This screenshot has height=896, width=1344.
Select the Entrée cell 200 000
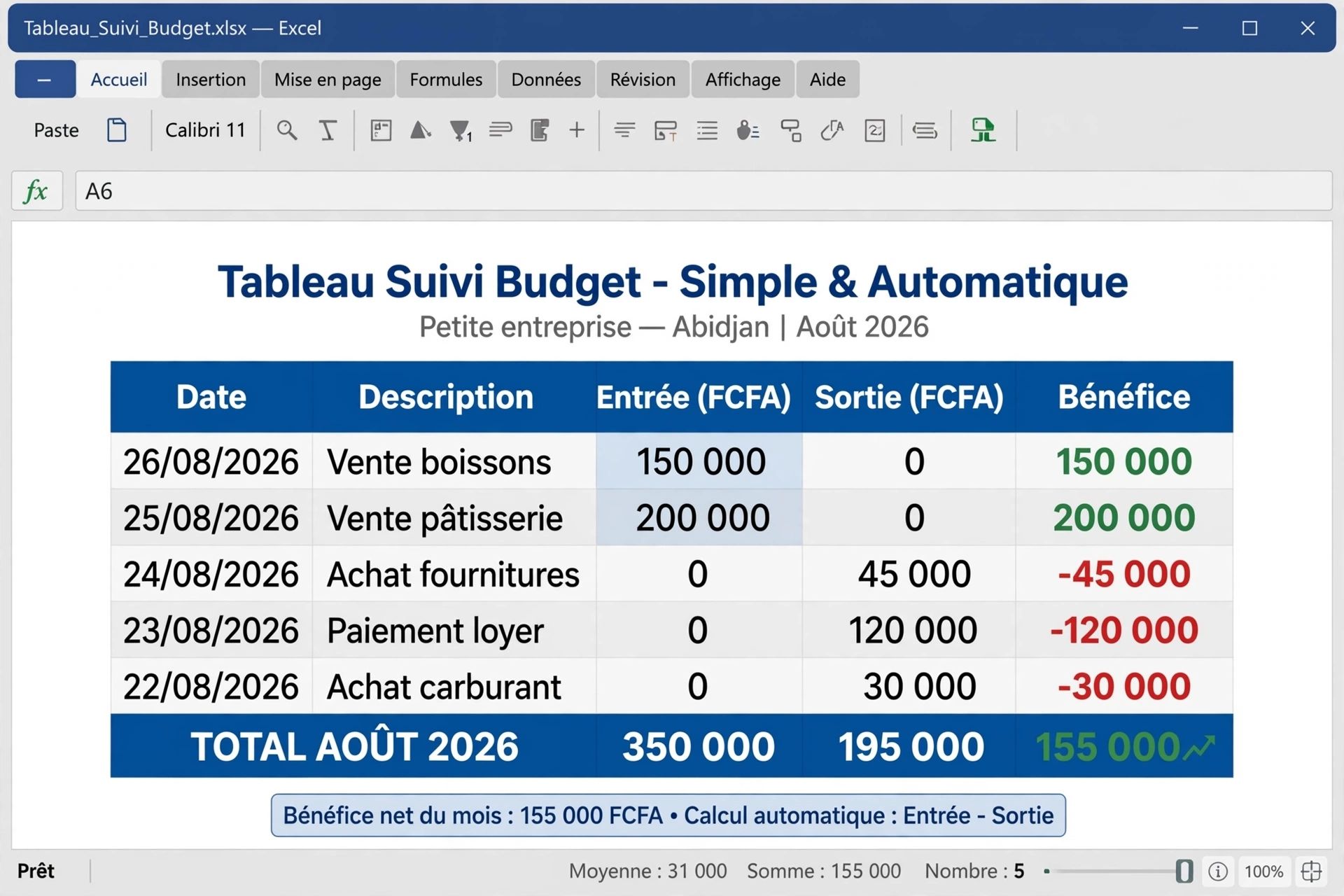click(700, 518)
